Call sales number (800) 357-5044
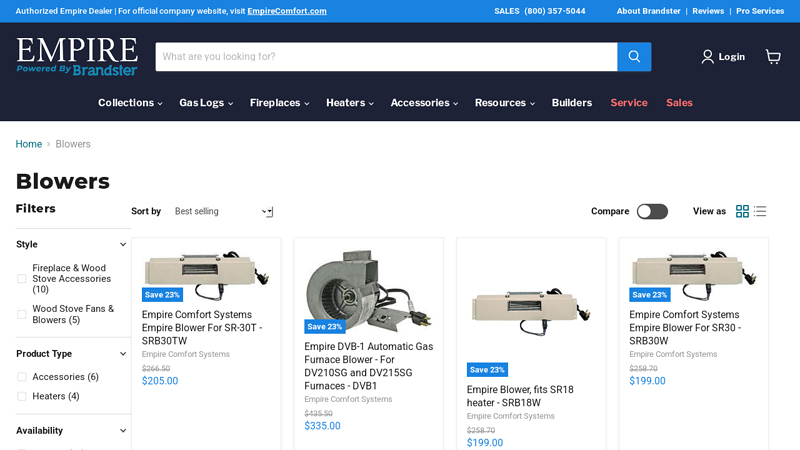 [555, 11]
